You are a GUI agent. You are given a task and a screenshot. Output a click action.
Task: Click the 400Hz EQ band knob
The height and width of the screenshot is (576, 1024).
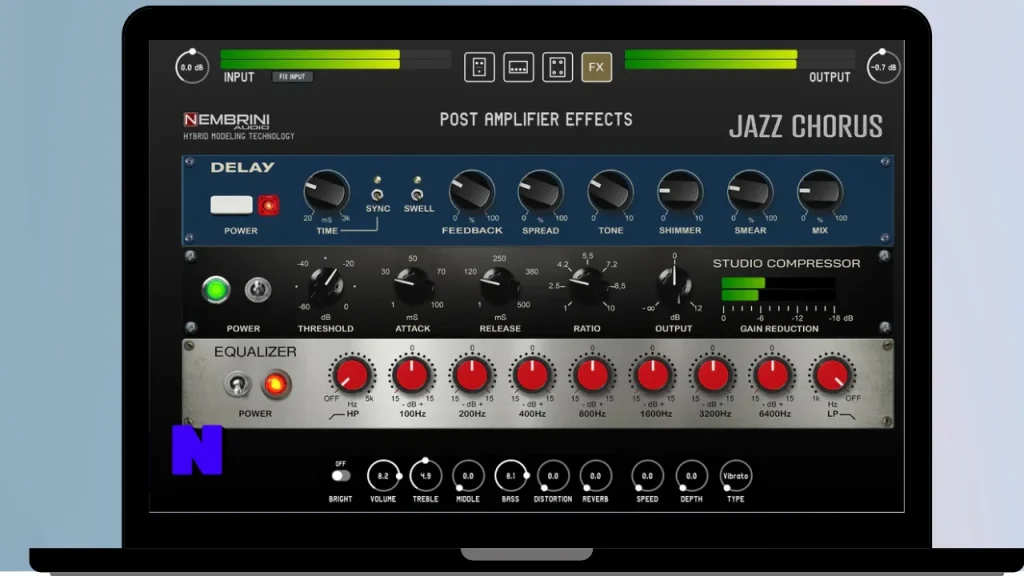point(532,376)
